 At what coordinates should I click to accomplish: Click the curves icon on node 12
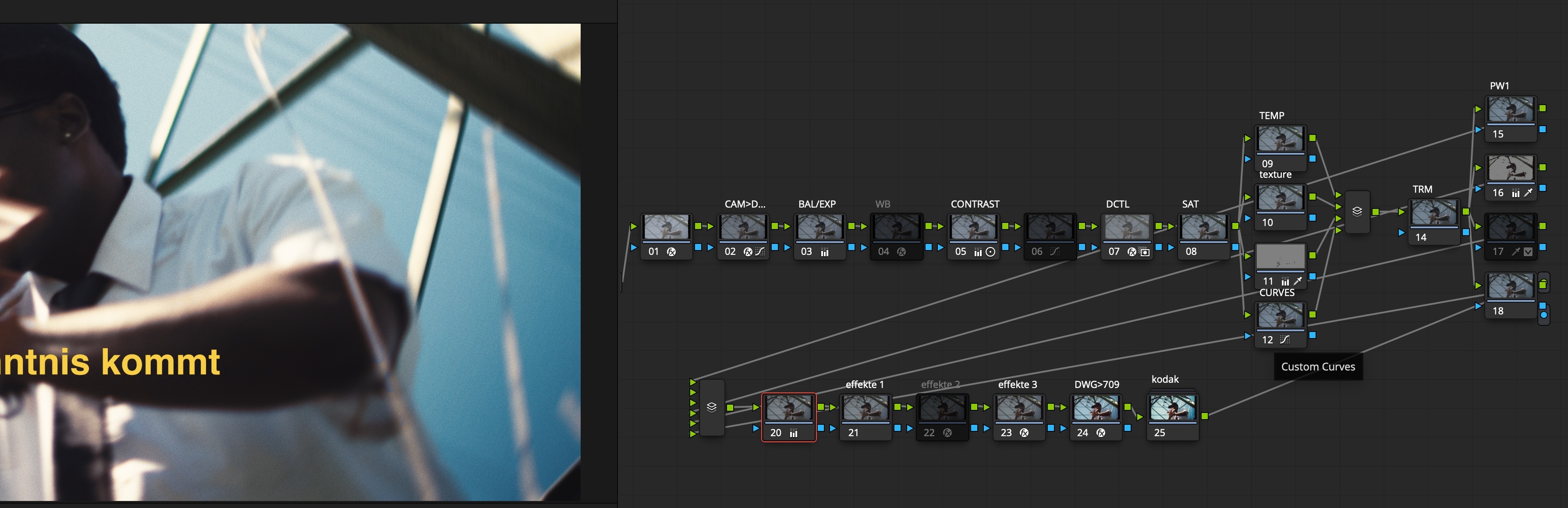click(1284, 340)
